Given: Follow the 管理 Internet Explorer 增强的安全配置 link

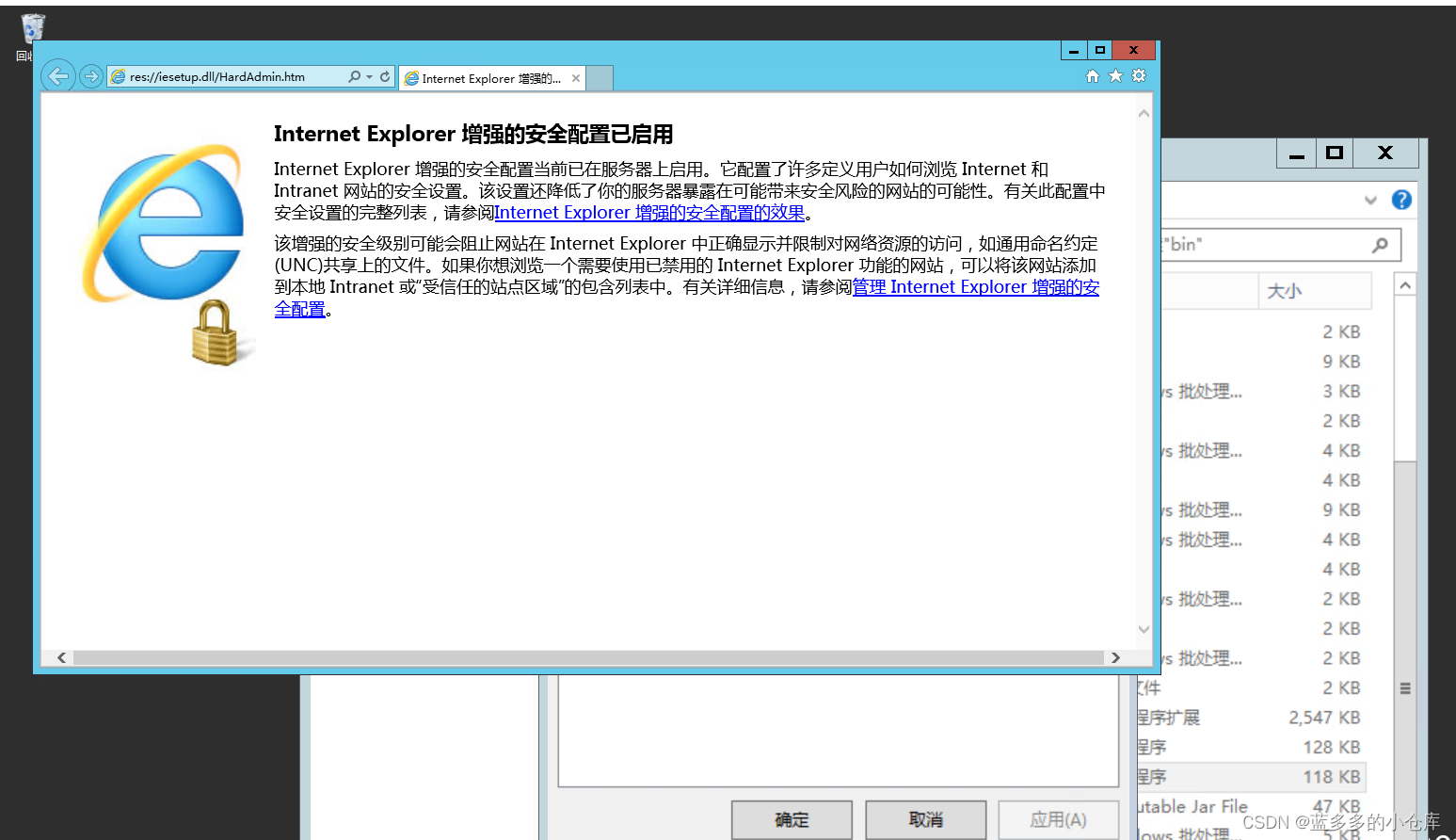Looking at the screenshot, I should 976,287.
